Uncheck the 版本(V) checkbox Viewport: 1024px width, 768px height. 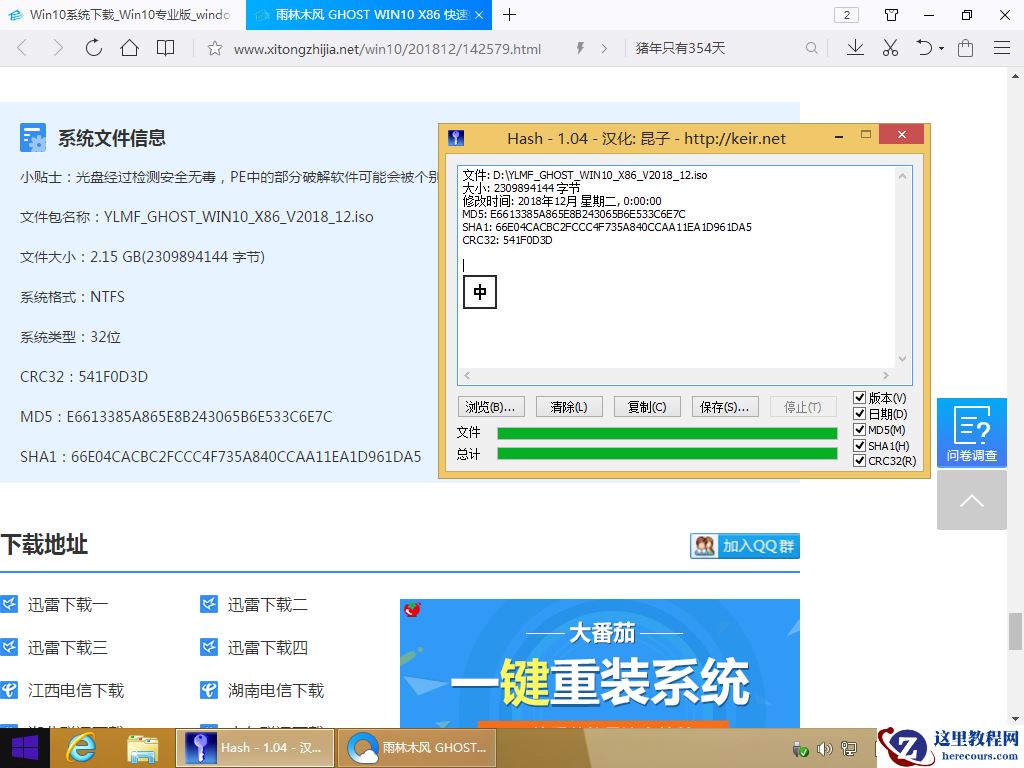point(858,396)
